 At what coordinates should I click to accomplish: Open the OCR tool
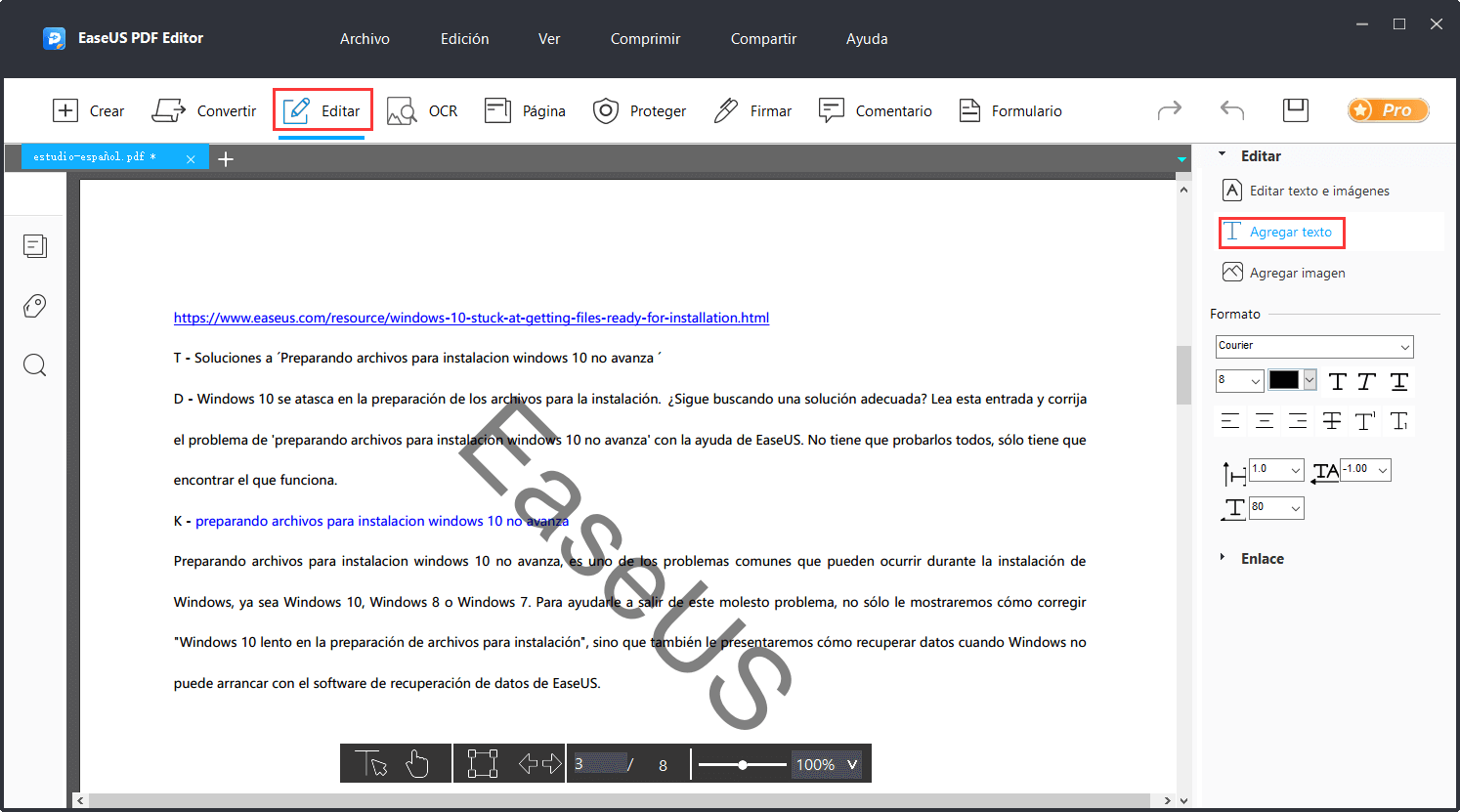(422, 110)
